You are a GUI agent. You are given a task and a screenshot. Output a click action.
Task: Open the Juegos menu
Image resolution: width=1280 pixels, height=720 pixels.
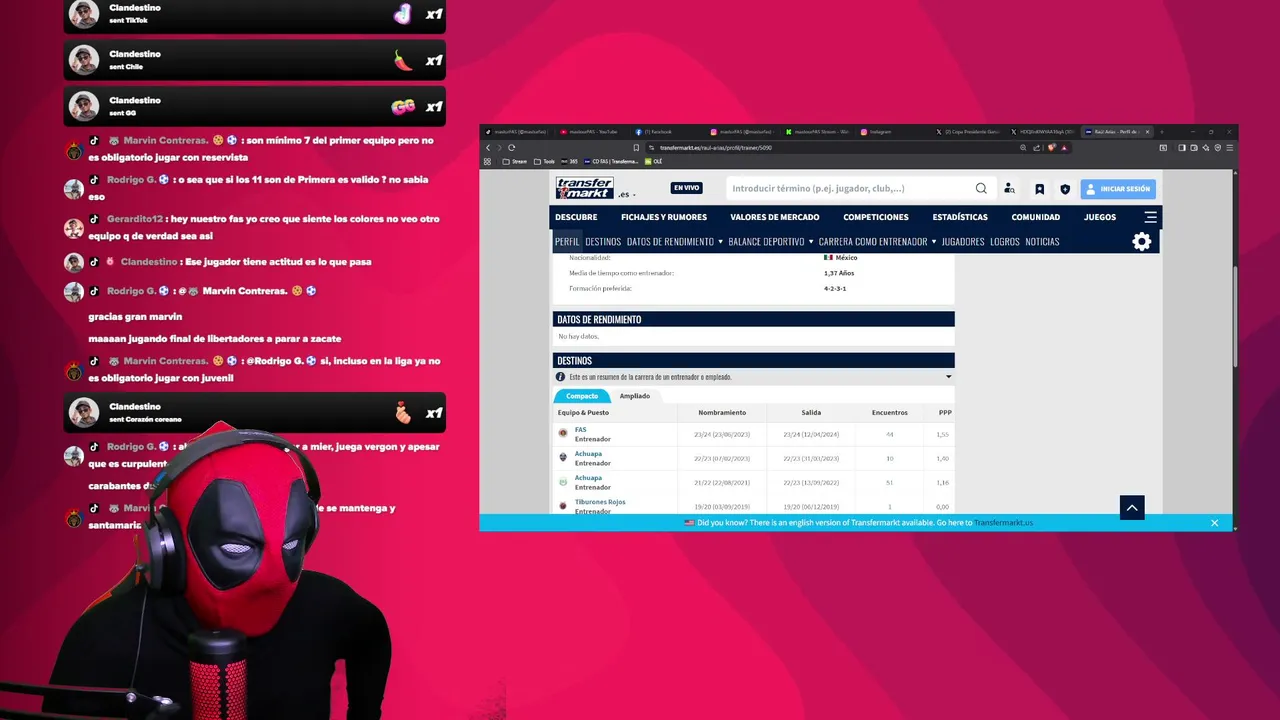coord(1100,217)
